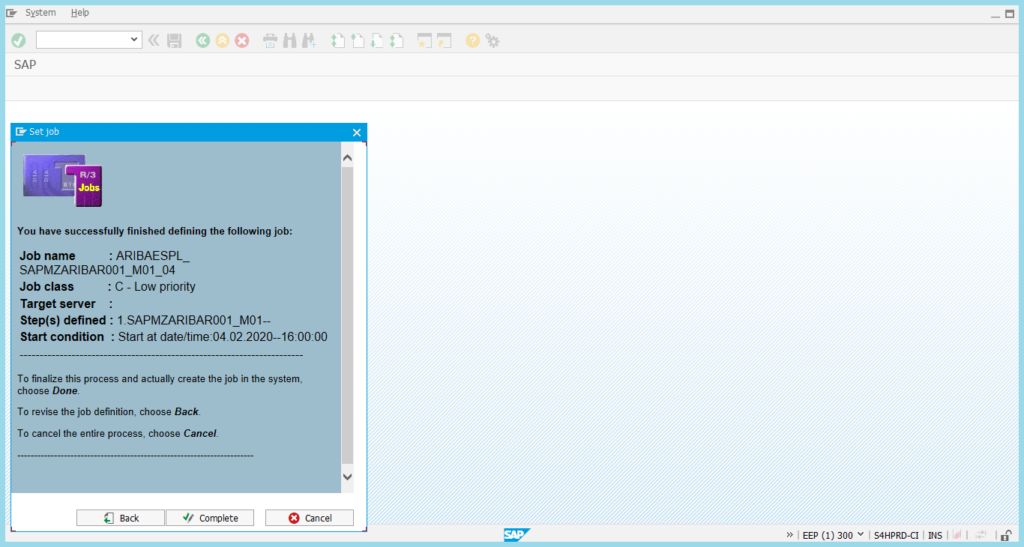Screen dimensions: 1024x547
Task: Click the R/3 Jobs image in dialog
Action: (x=63, y=180)
